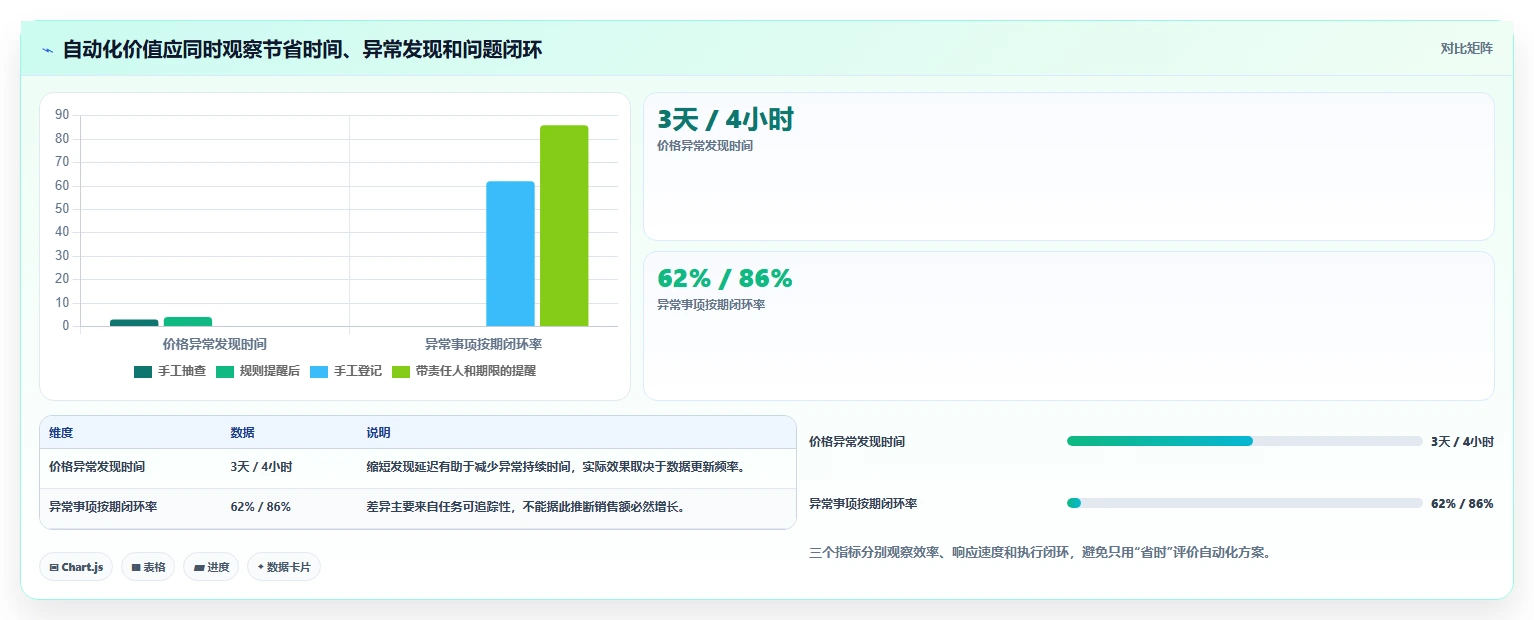Screen dimensions: 1534x620
Task: Click the 差异主要来自任务可追踪性 description cell
Action: [x=526, y=507]
